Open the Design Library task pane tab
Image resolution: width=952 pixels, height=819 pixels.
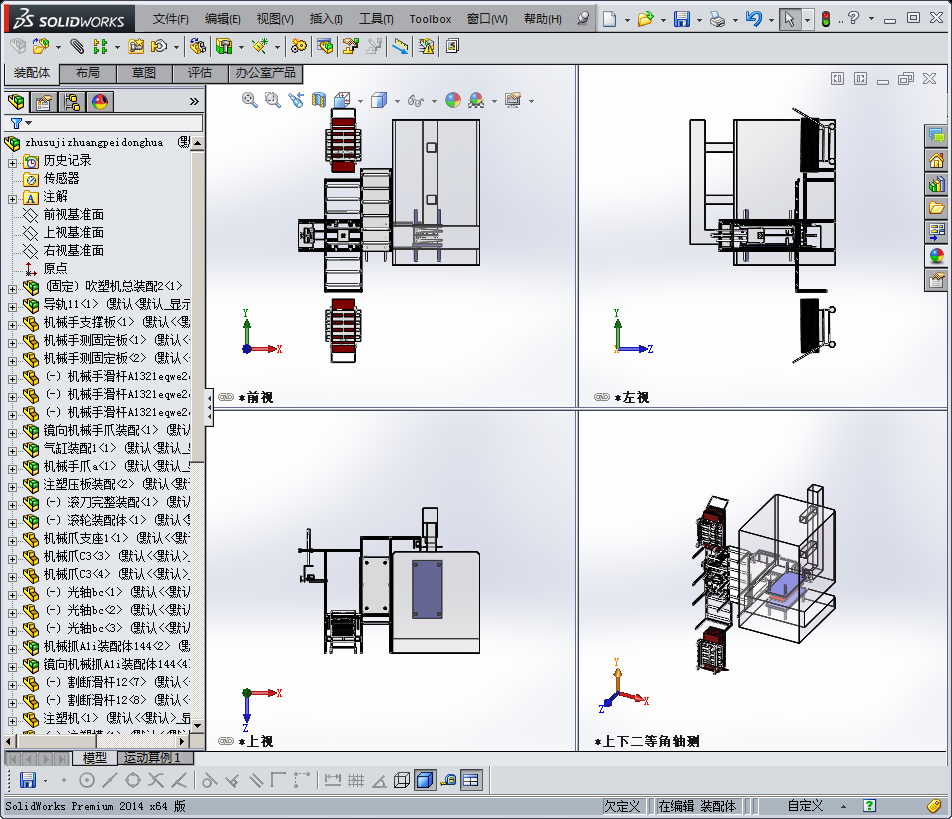point(937,183)
